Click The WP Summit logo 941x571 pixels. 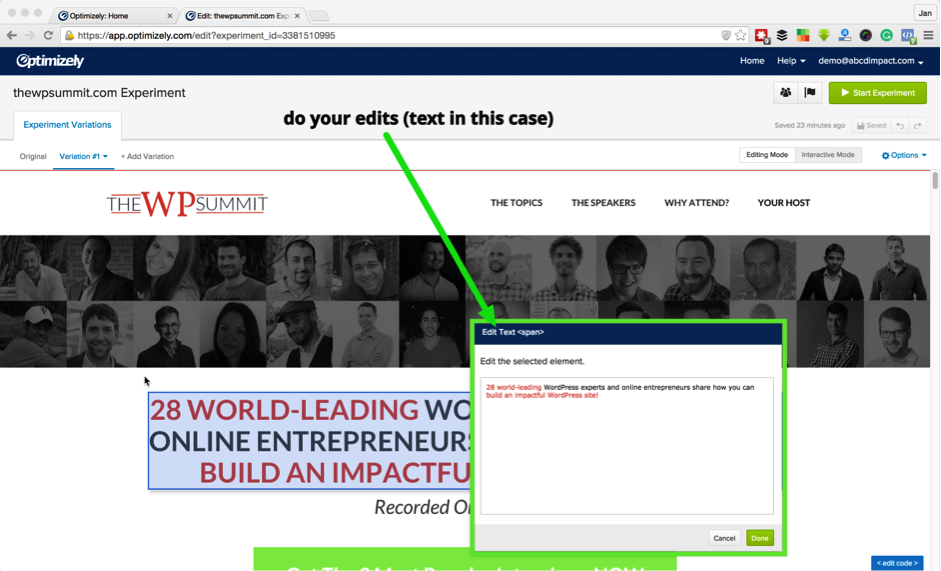click(187, 204)
